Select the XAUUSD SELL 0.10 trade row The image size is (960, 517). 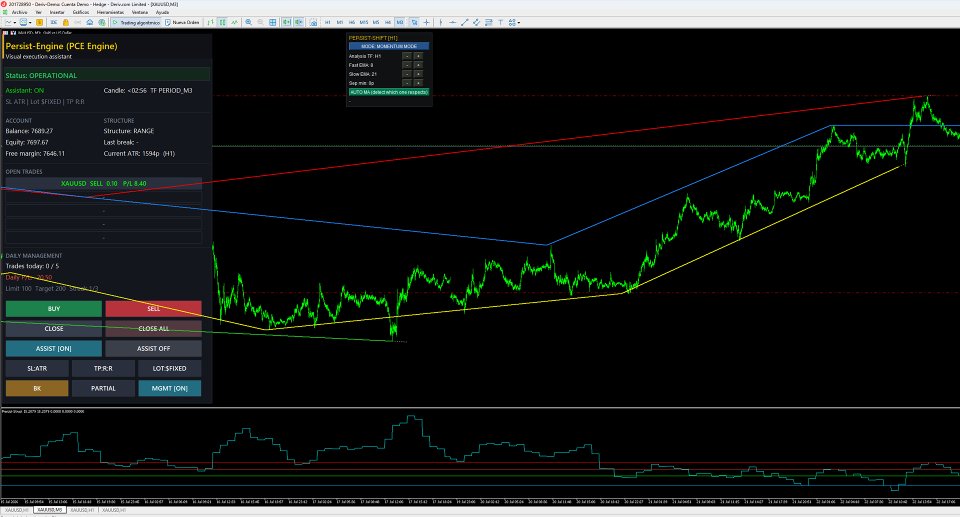coord(103,183)
